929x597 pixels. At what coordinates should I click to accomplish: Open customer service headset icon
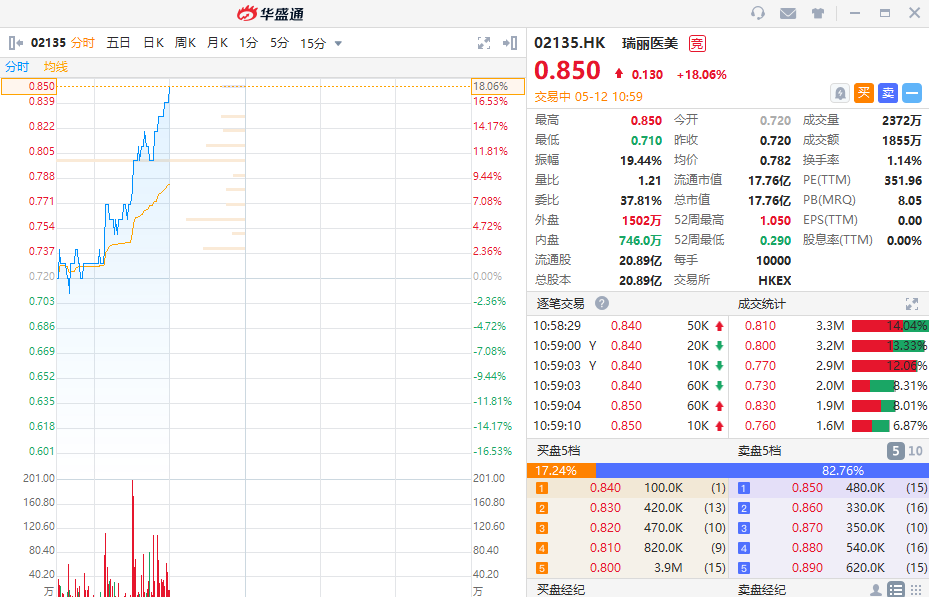point(757,13)
